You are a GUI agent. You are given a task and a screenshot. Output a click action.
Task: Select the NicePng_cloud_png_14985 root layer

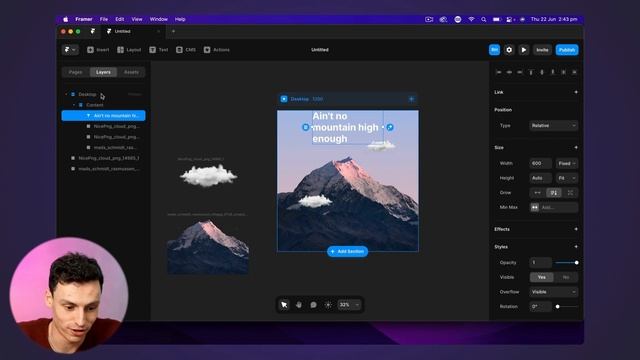pyautogui.click(x=103, y=158)
